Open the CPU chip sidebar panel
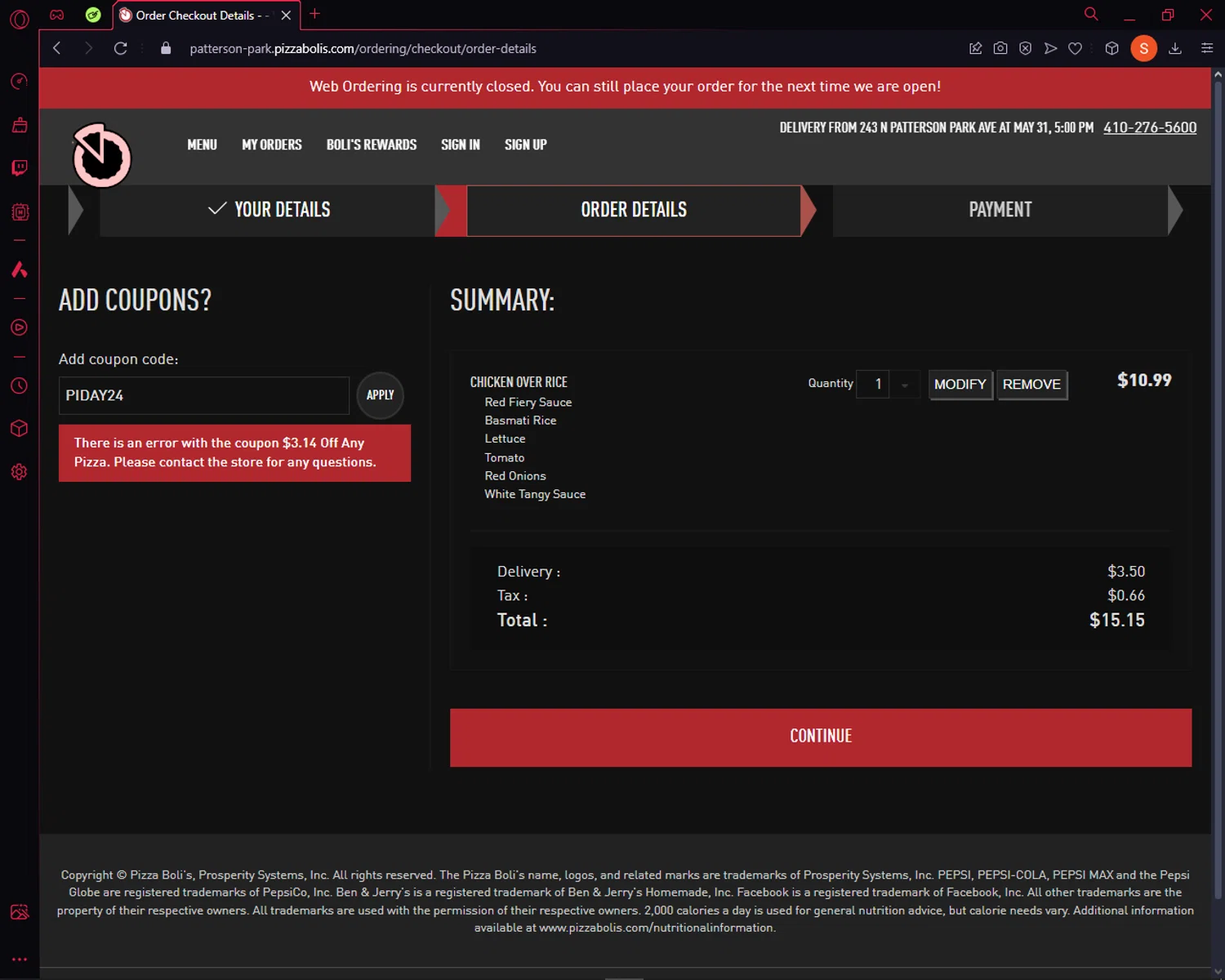 click(20, 212)
